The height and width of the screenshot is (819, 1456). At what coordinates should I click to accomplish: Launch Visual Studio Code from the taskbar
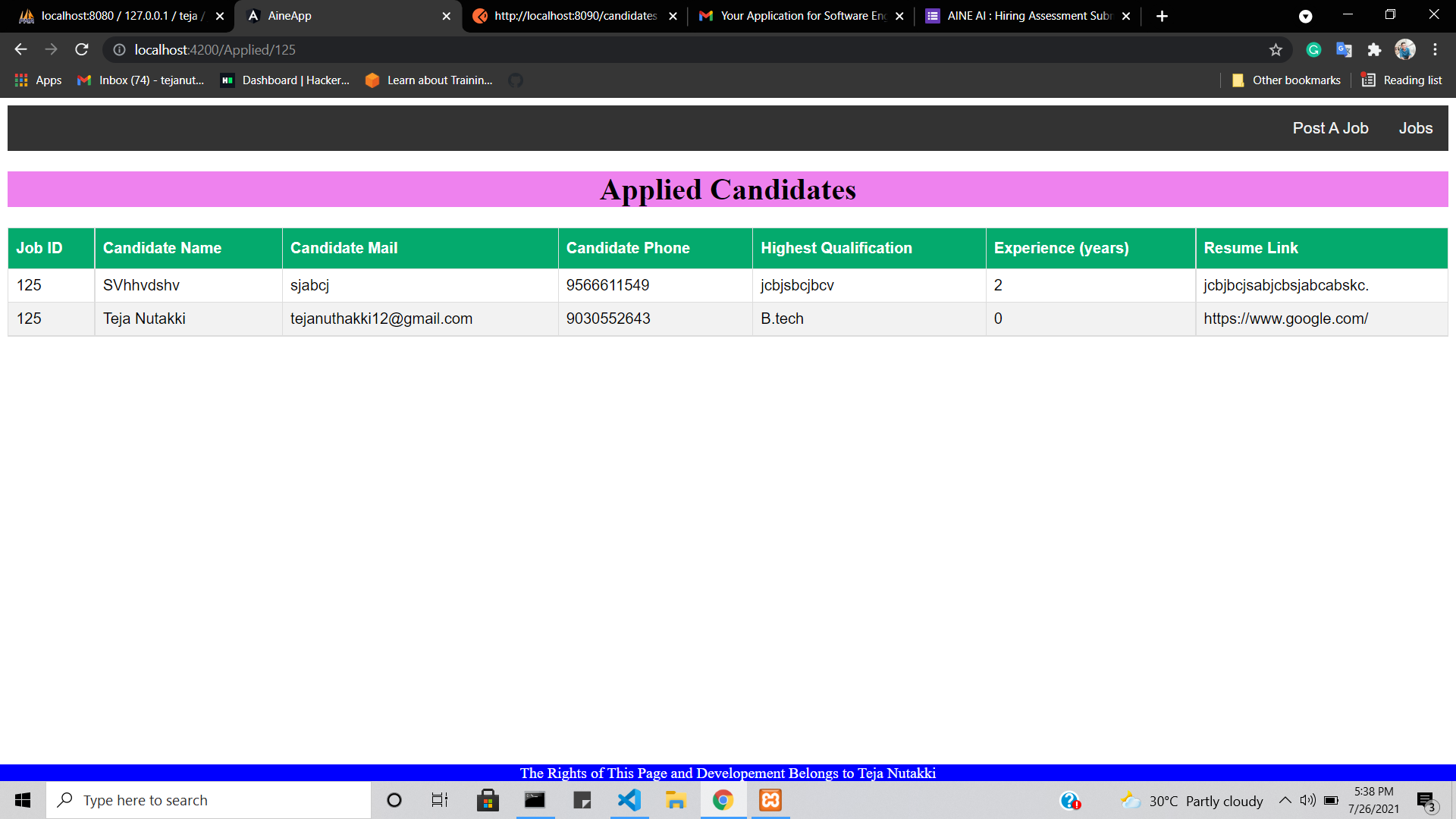629,800
